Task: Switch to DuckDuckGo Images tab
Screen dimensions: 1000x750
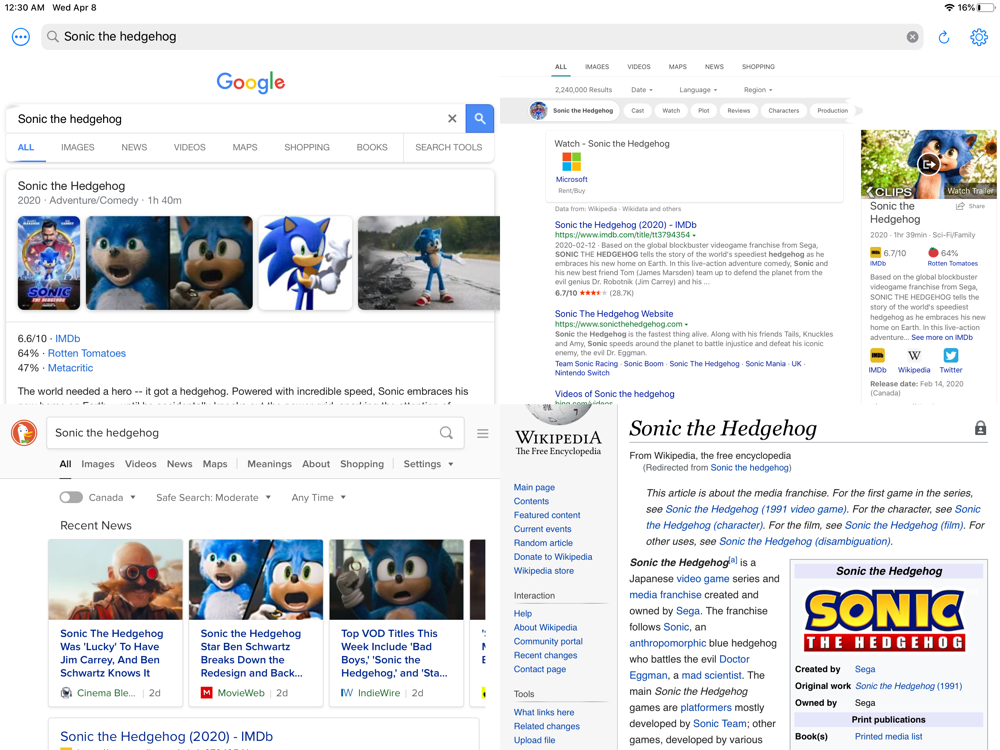Action: (x=98, y=464)
